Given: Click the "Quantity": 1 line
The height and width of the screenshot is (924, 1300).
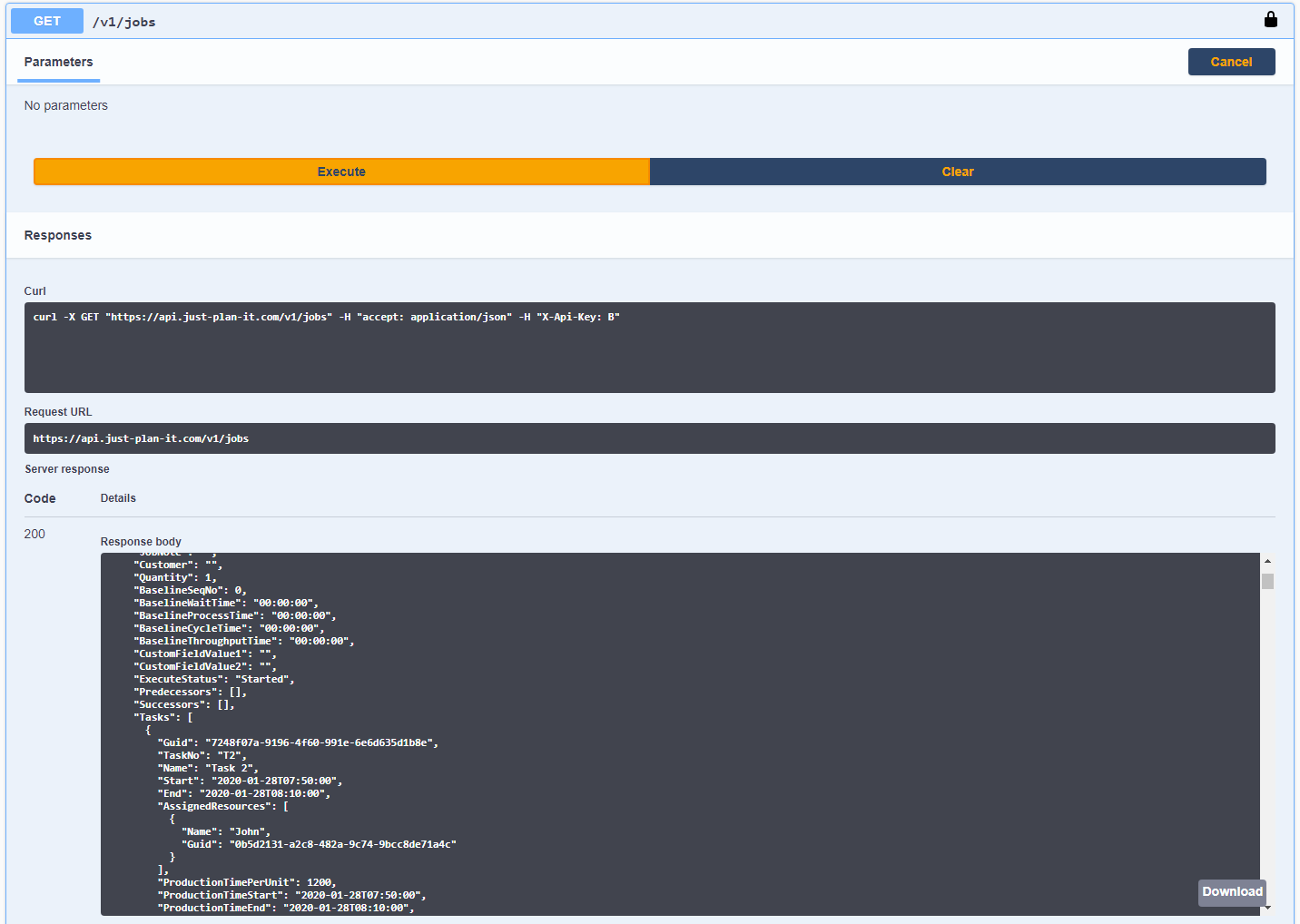Looking at the screenshot, I should click(177, 577).
